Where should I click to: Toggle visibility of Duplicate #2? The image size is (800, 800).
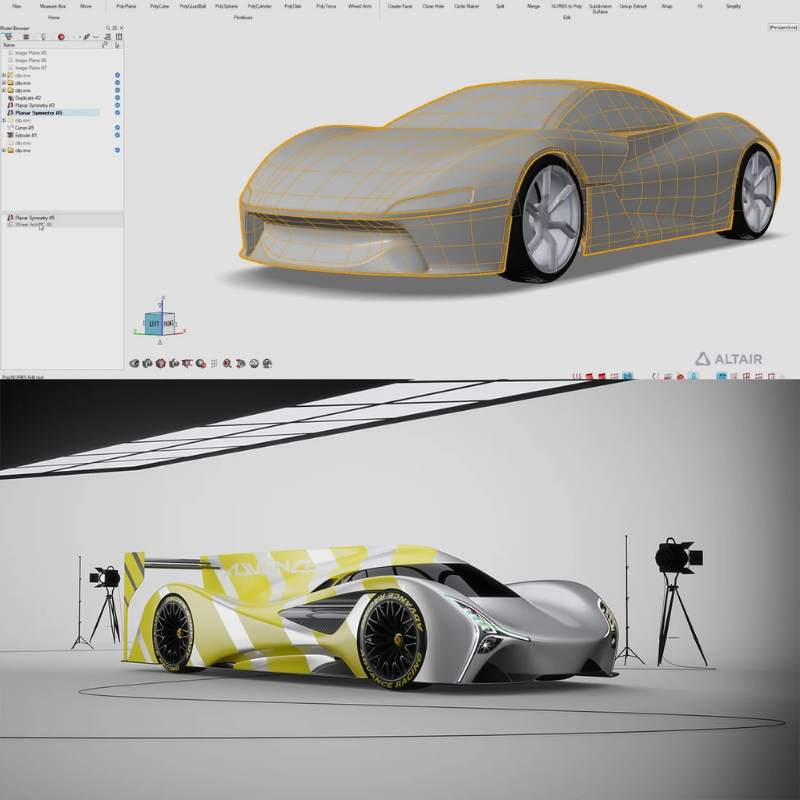(x=117, y=98)
